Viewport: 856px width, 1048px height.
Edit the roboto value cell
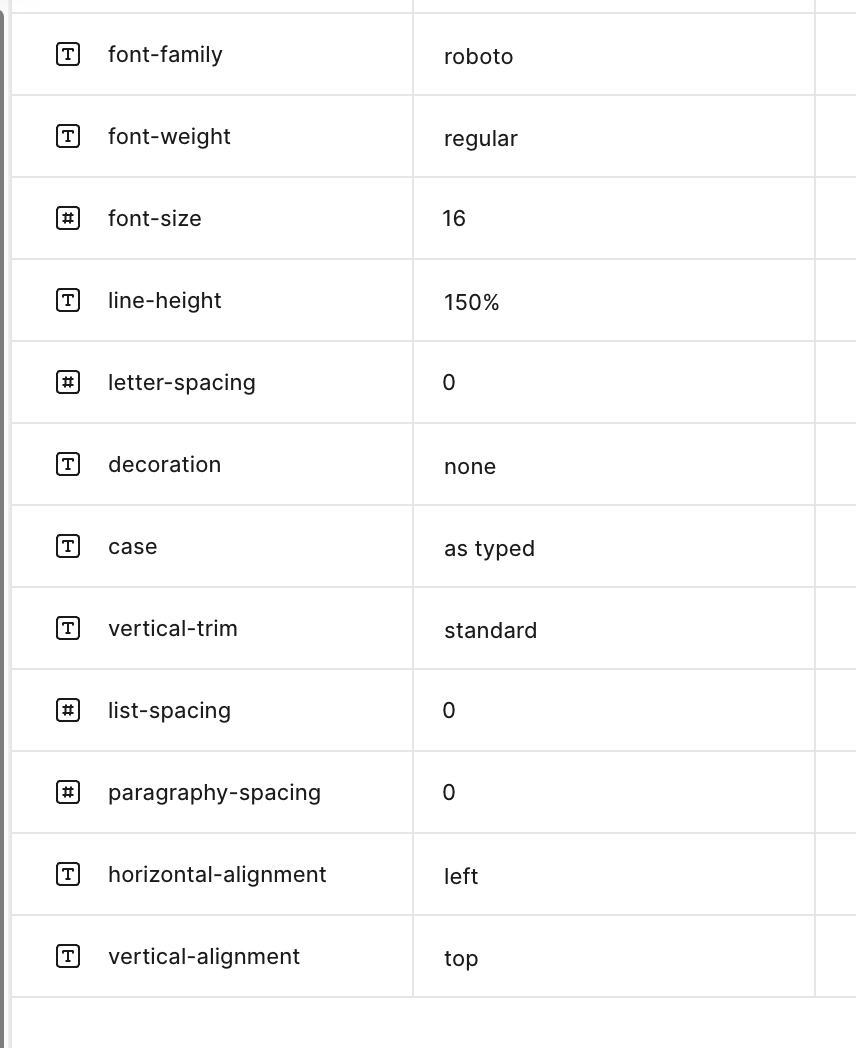coord(613,55)
